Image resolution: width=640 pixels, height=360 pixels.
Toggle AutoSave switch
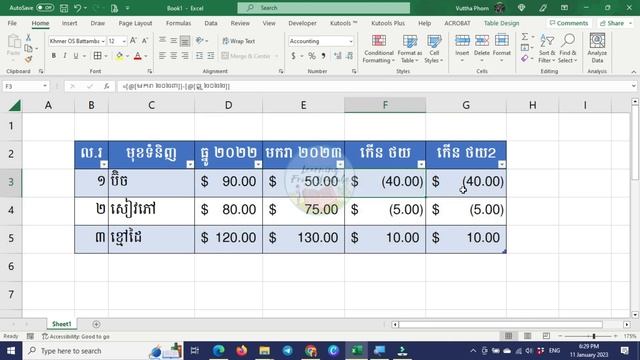point(45,8)
